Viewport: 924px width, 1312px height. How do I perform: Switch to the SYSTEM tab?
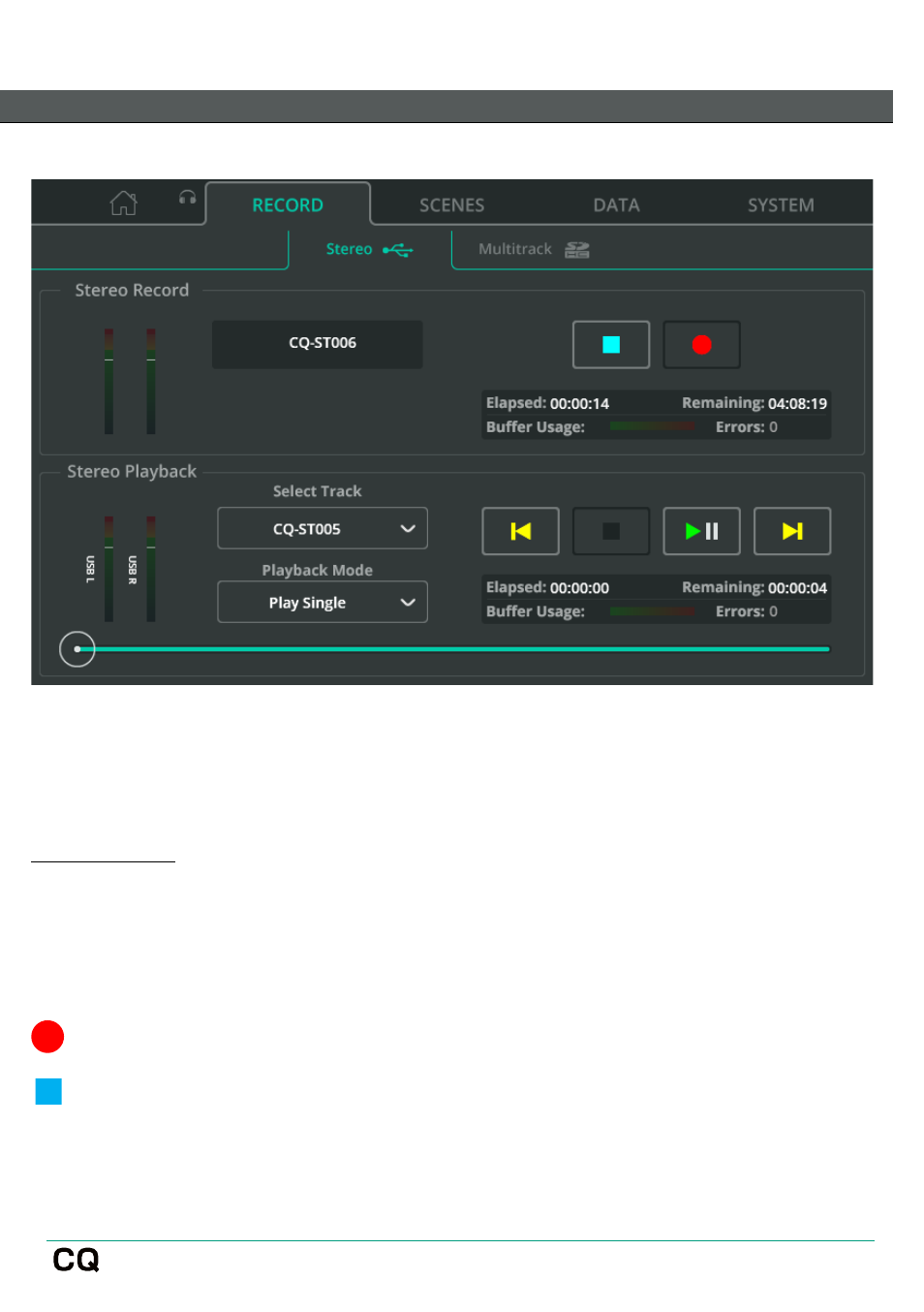(x=780, y=205)
